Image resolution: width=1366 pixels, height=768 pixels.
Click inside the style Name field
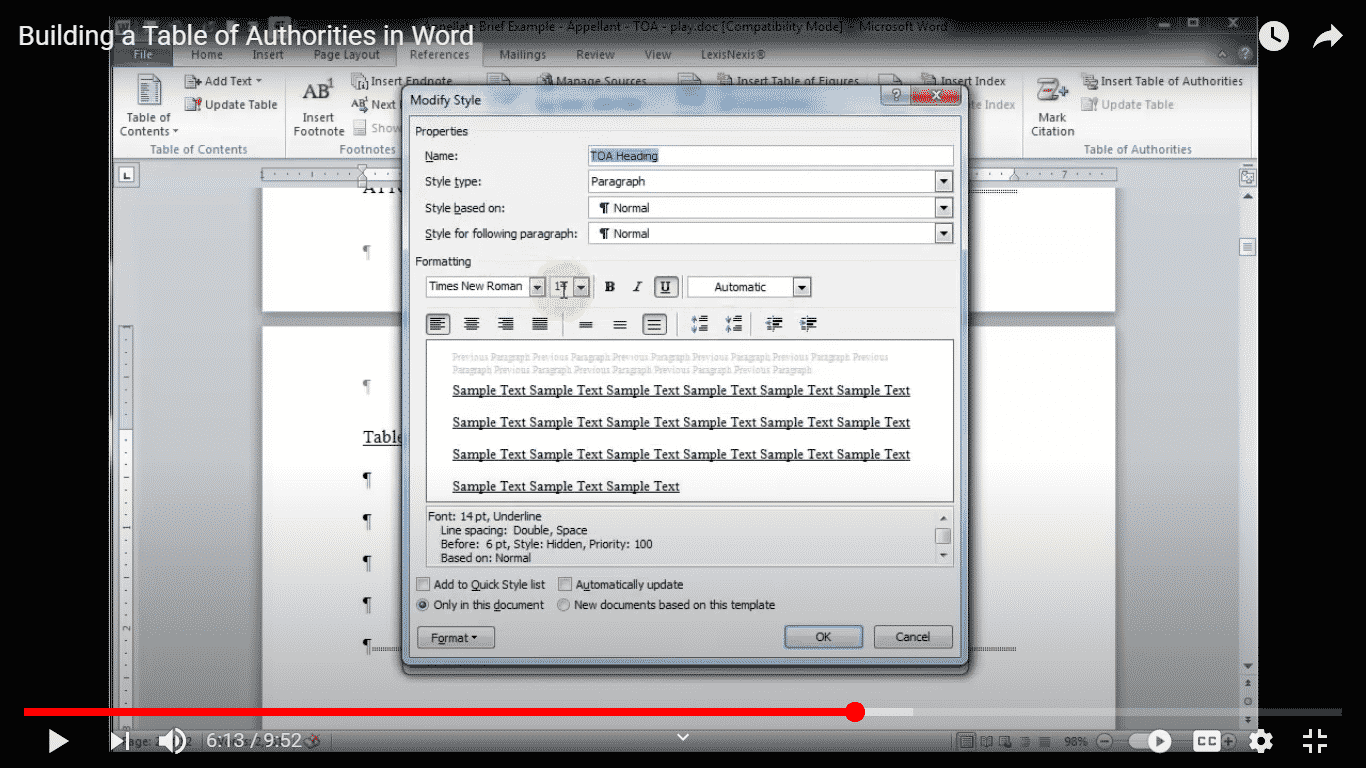tap(770, 155)
